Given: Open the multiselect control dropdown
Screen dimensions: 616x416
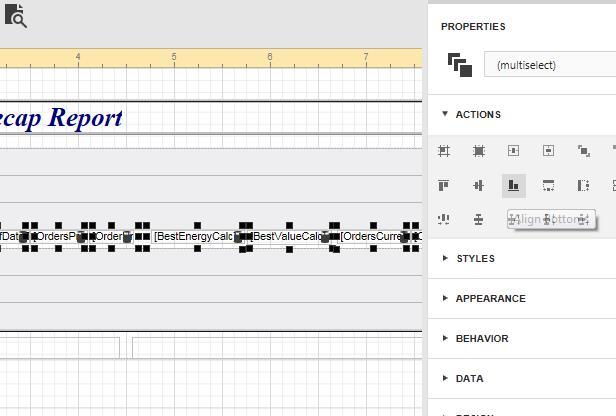Looking at the screenshot, I should pyautogui.click(x=550, y=65).
